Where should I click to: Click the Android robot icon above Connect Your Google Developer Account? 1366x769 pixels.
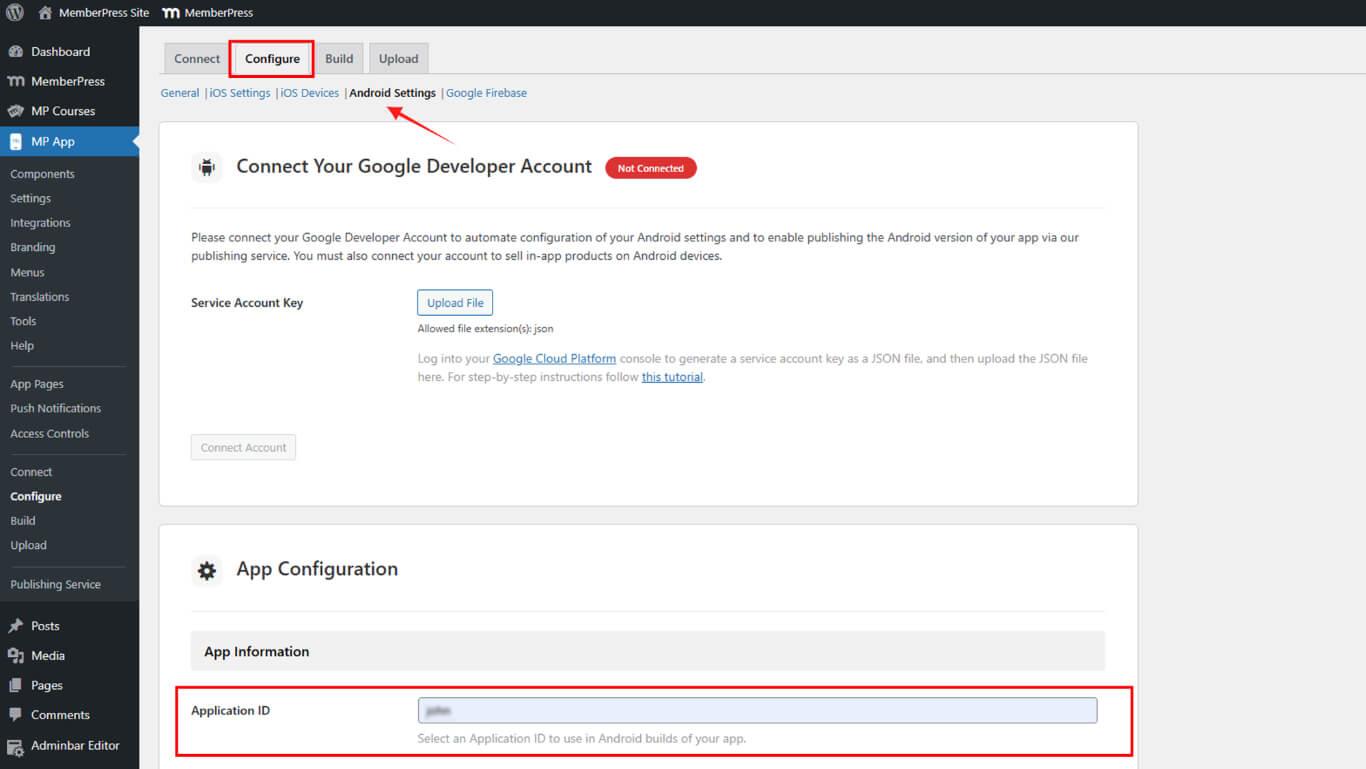coord(207,167)
